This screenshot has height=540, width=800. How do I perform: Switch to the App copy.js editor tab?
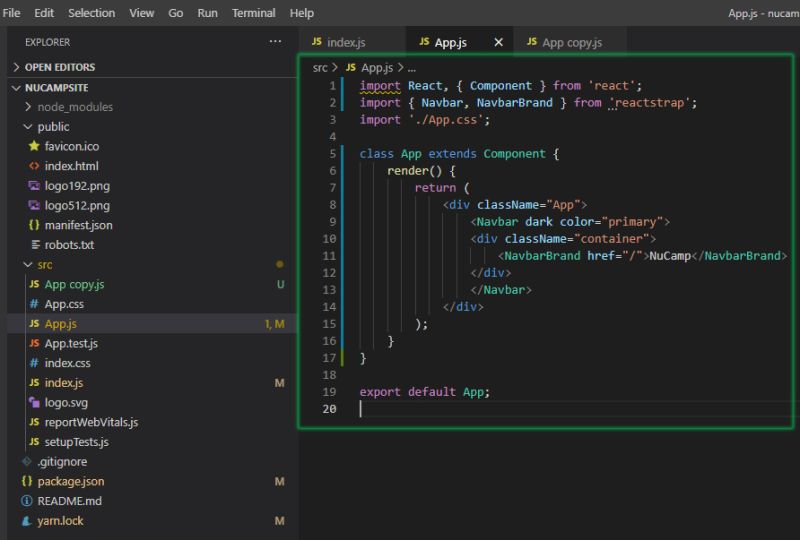571,42
